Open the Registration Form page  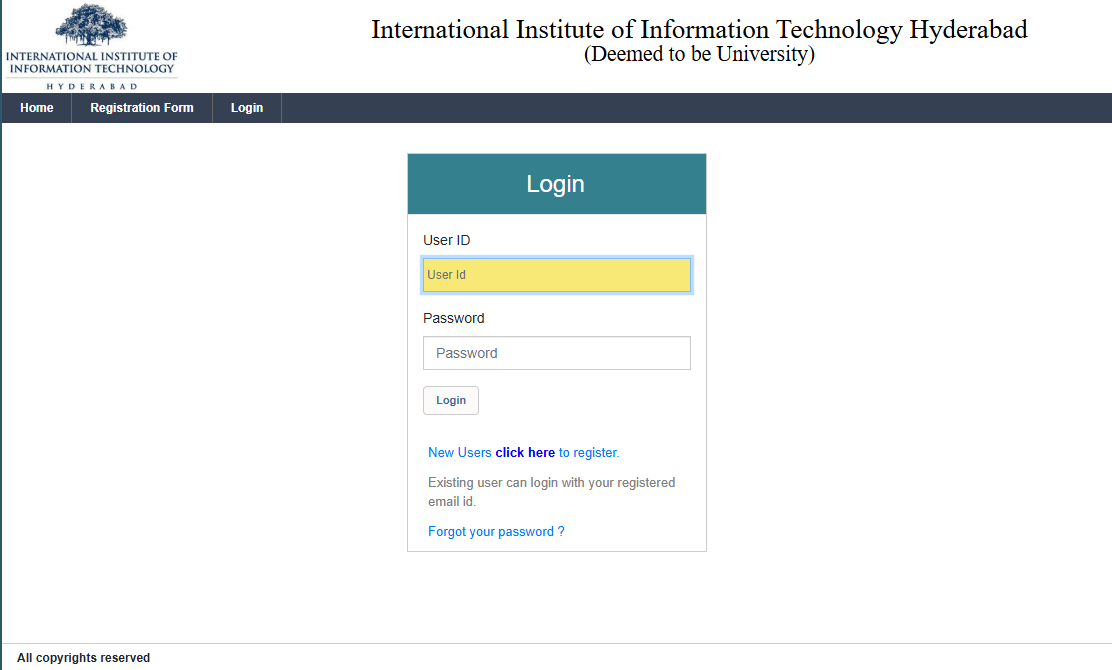tap(141, 107)
